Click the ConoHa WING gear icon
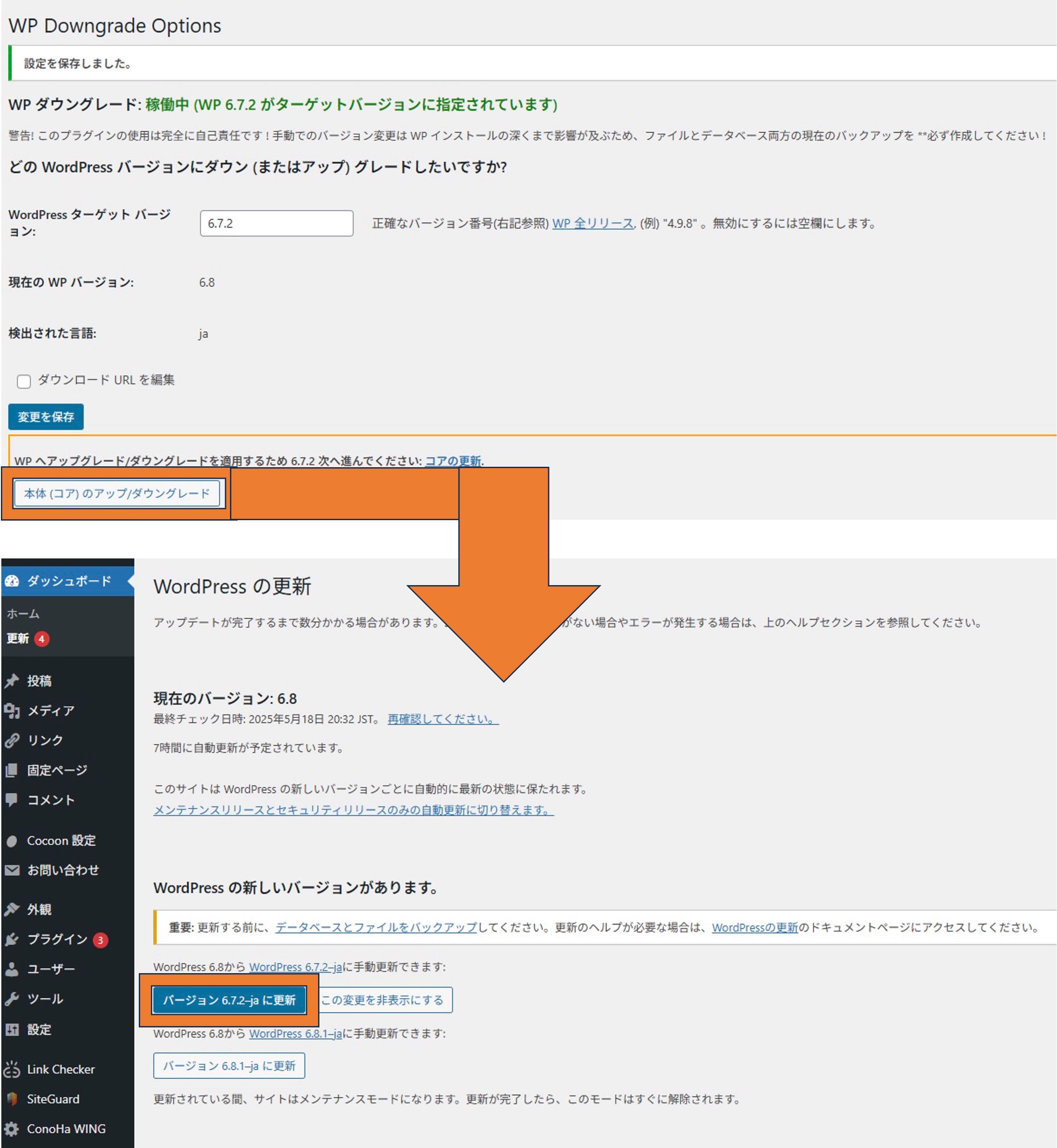Image resolution: width=1057 pixels, height=1148 pixels. tap(12, 1128)
